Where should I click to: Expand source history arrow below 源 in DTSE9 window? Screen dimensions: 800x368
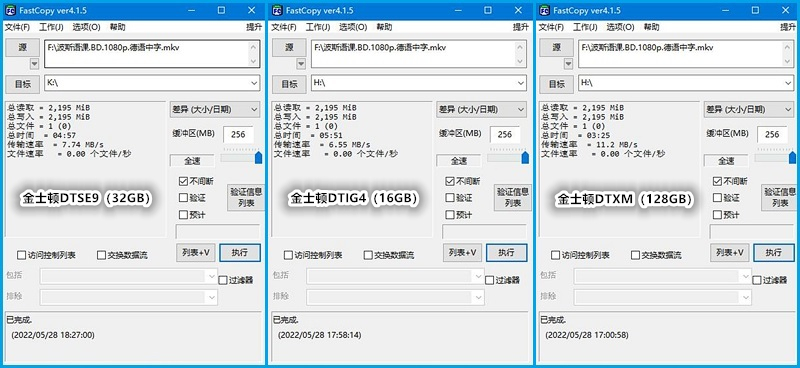point(34,64)
